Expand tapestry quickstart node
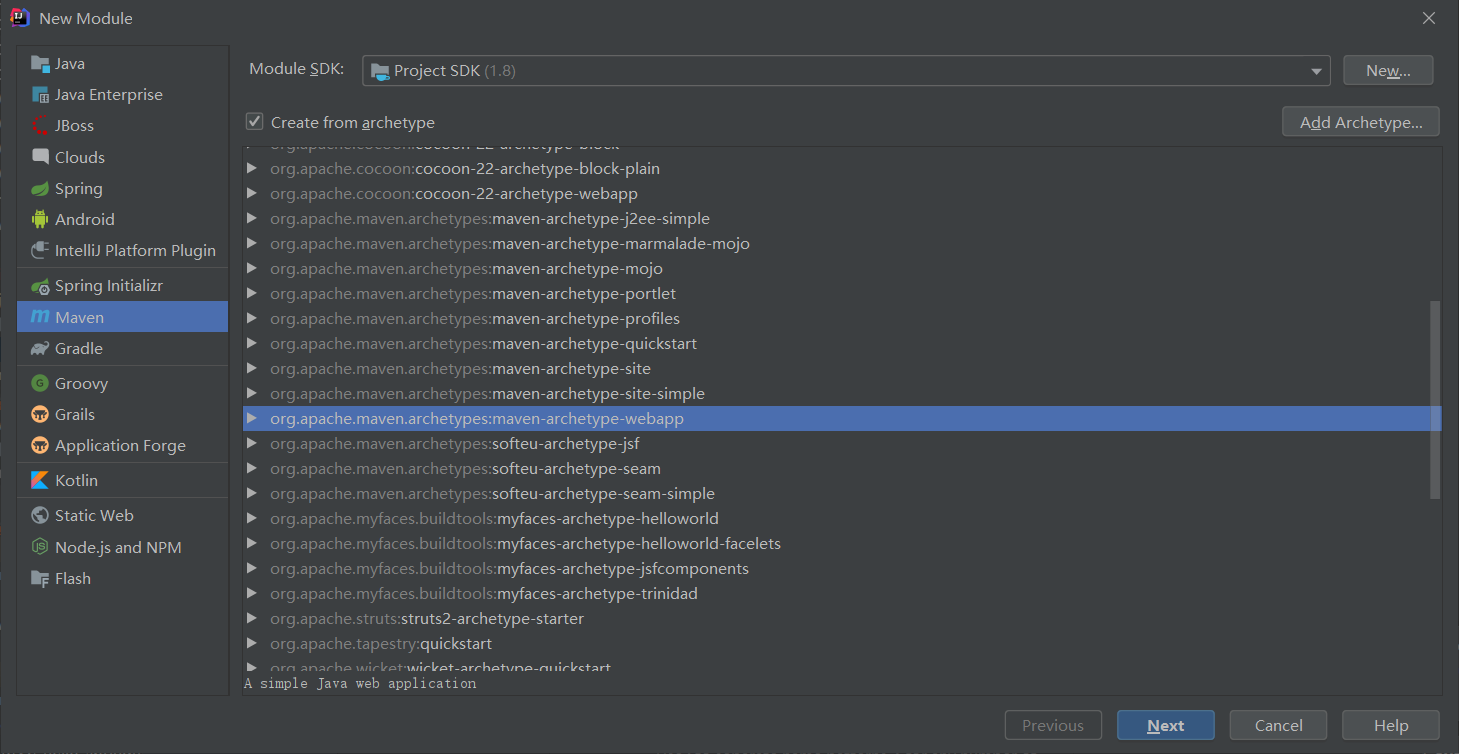This screenshot has height=754, width=1459. click(252, 643)
